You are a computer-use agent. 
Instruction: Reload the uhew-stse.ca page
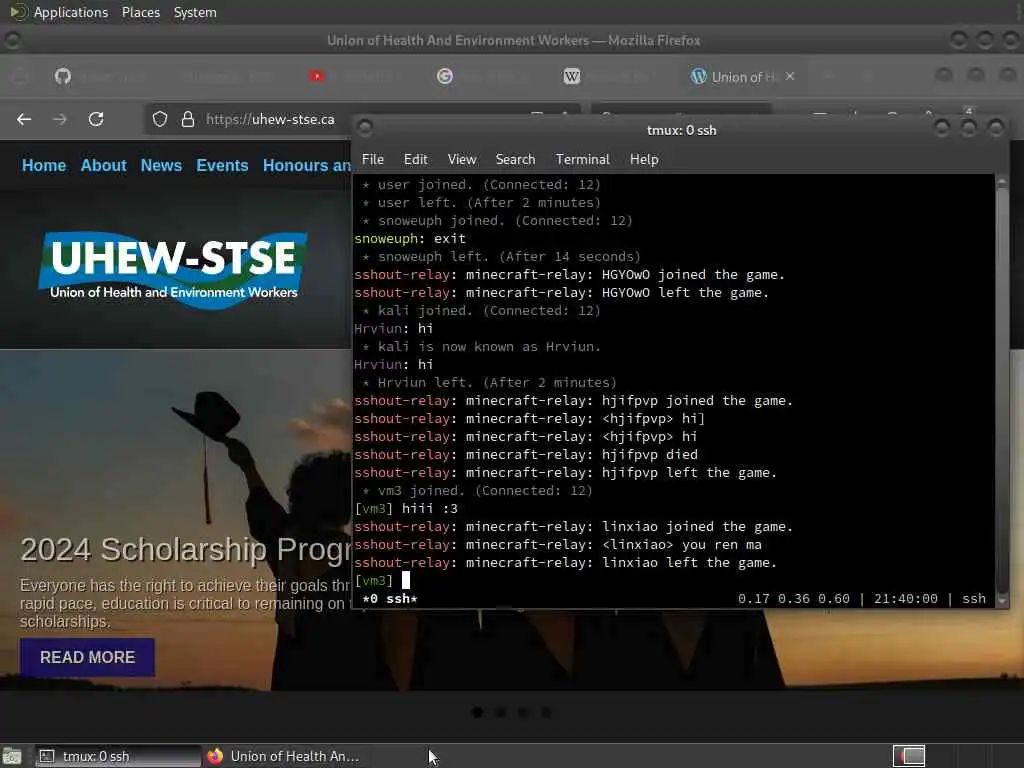point(96,119)
